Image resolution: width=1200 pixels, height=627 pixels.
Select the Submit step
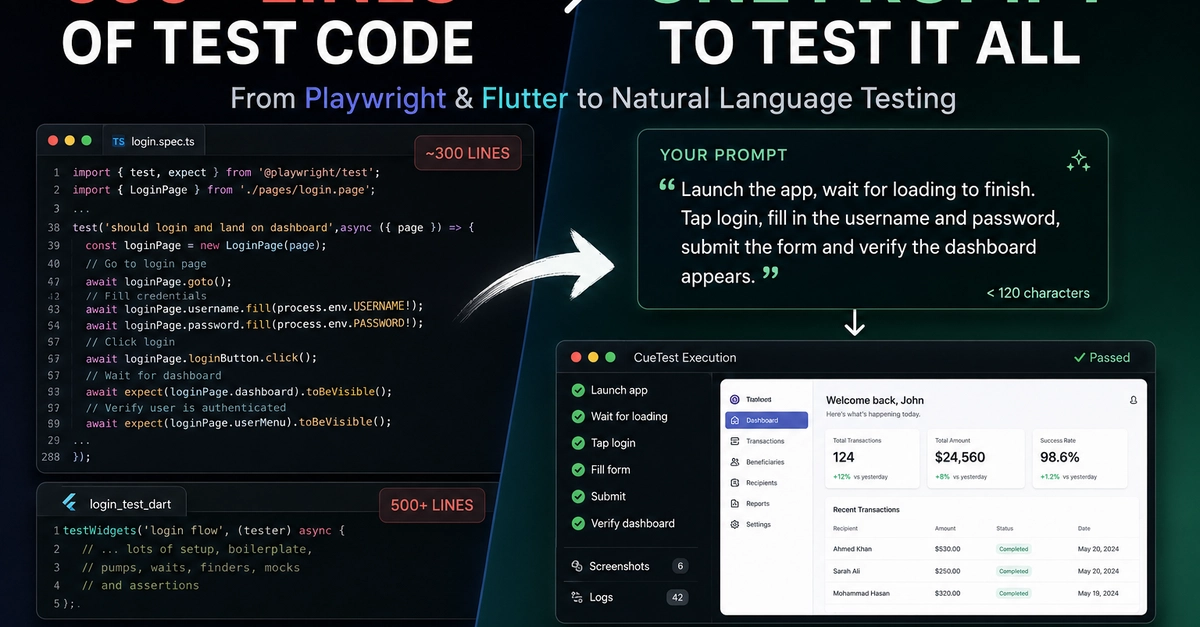(598, 496)
